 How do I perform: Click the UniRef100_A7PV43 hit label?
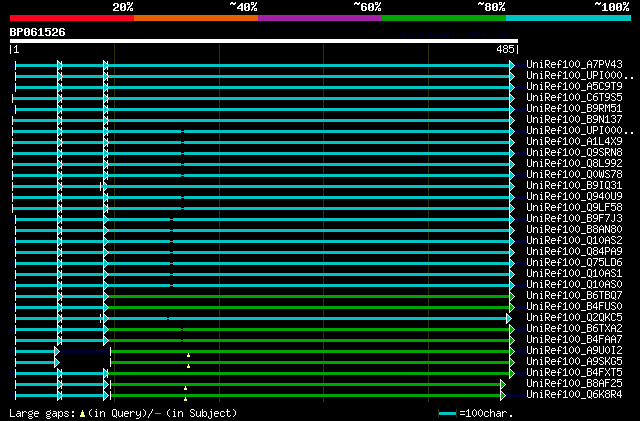point(573,64)
